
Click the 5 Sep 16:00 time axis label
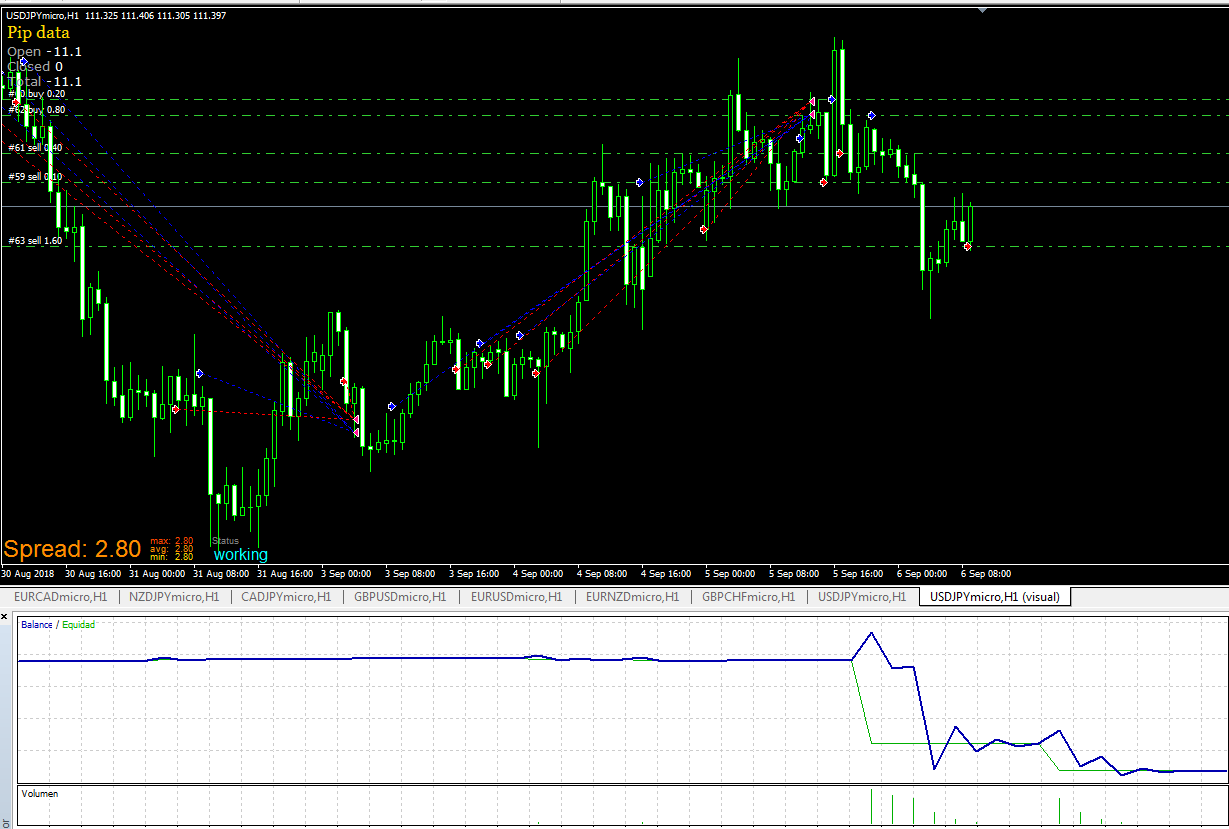(858, 574)
